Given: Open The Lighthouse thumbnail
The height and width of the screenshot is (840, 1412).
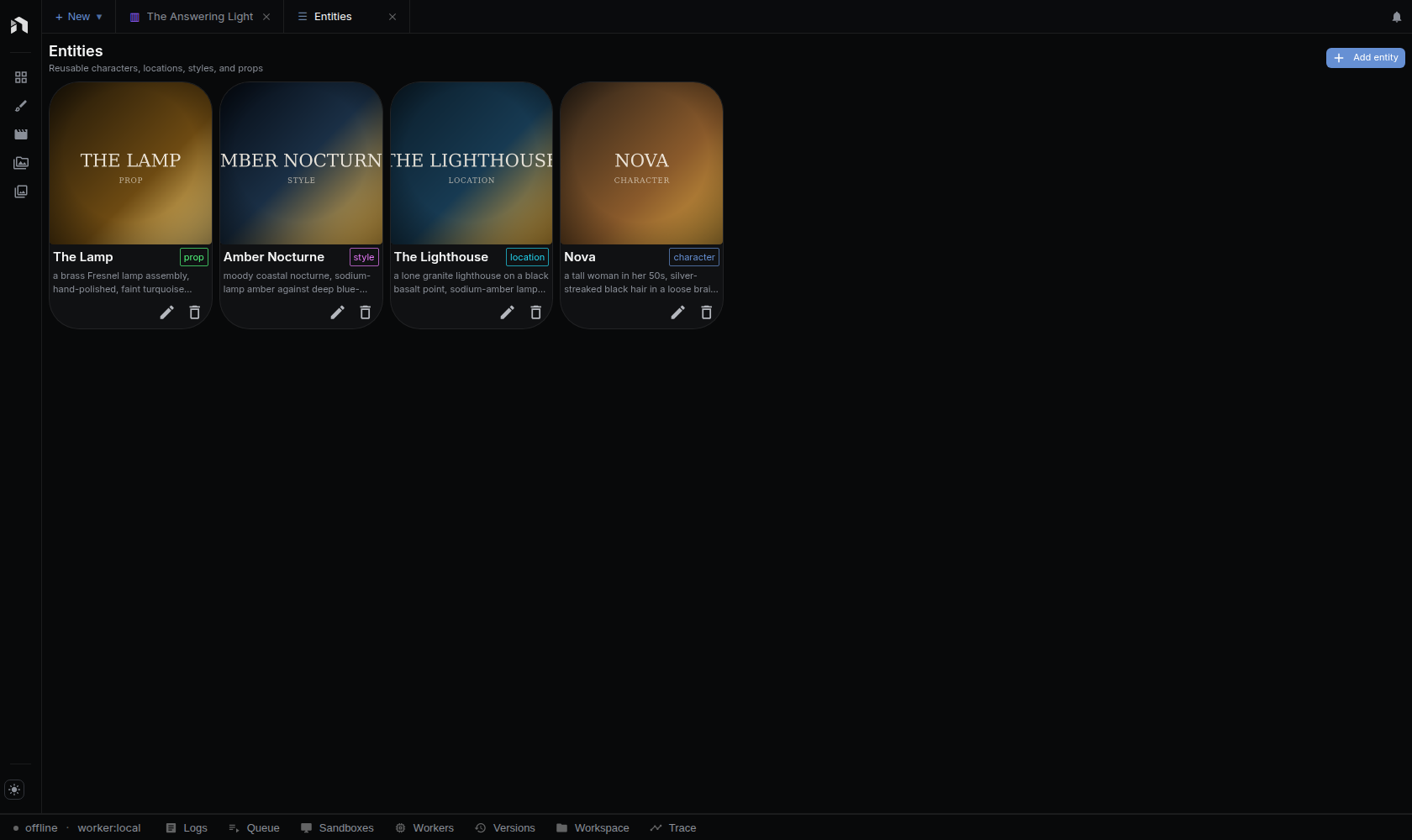Looking at the screenshot, I should [472, 163].
